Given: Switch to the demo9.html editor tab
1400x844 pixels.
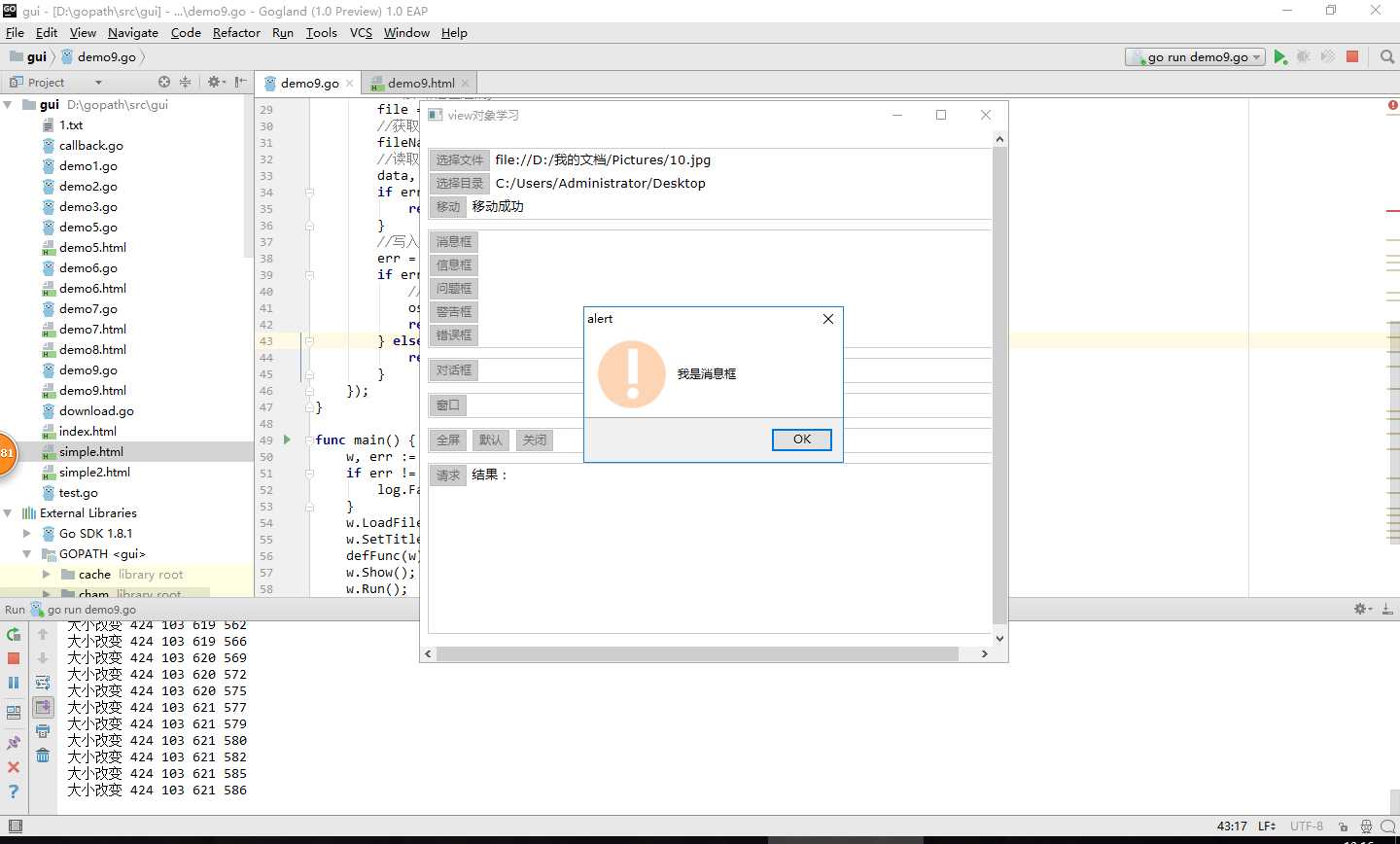Looking at the screenshot, I should tap(421, 83).
